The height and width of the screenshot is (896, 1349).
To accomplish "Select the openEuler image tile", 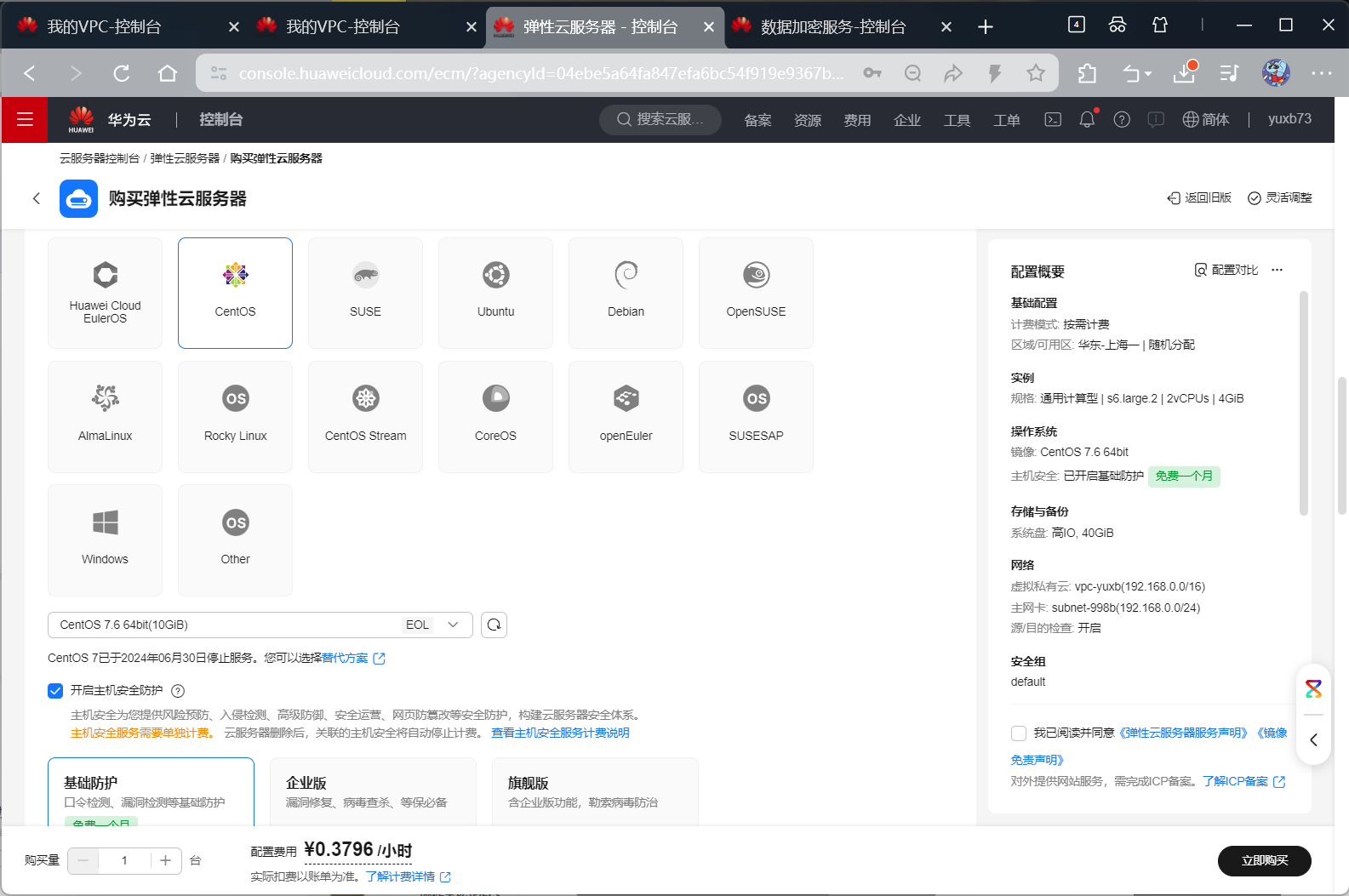I will click(x=626, y=417).
